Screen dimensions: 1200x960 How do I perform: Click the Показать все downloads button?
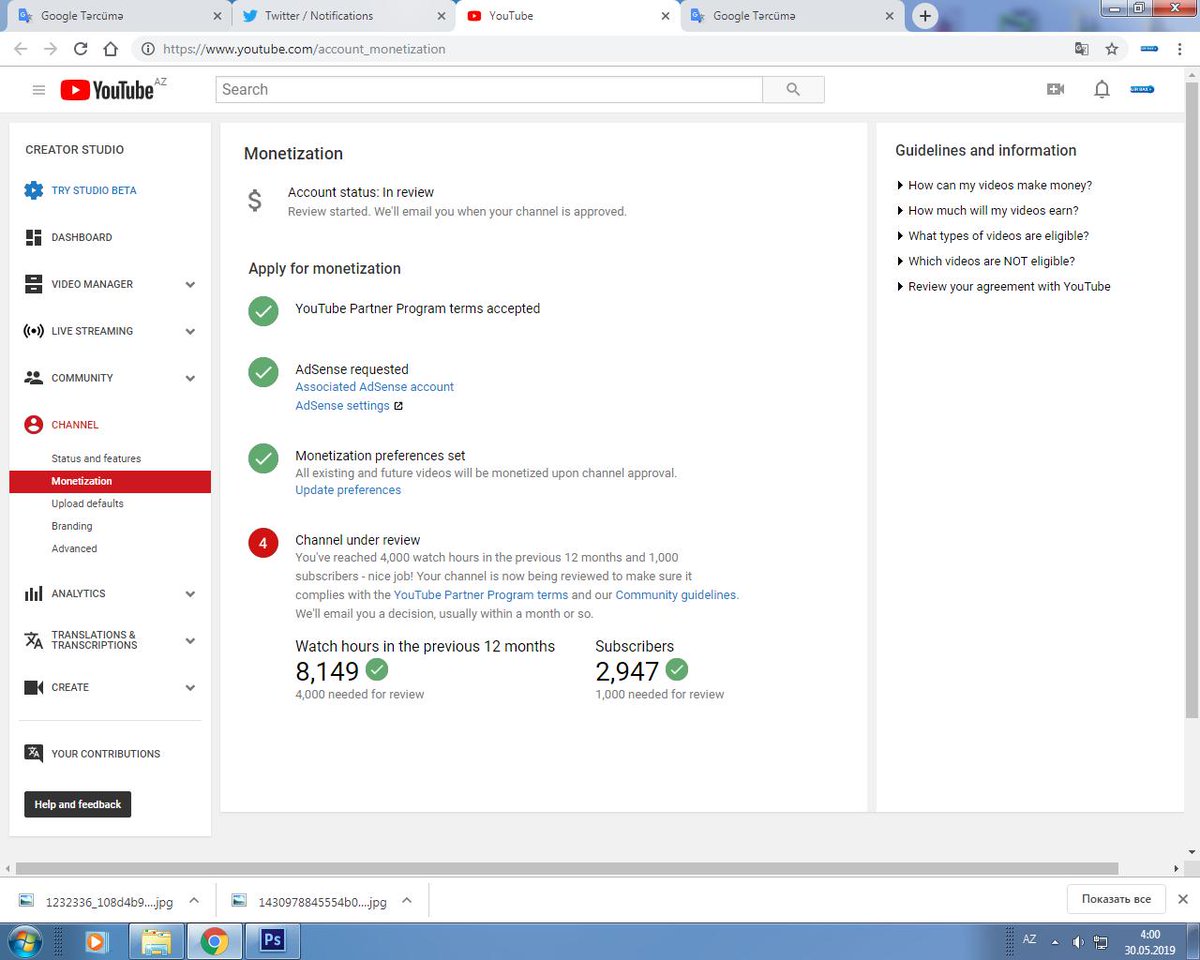(1116, 899)
